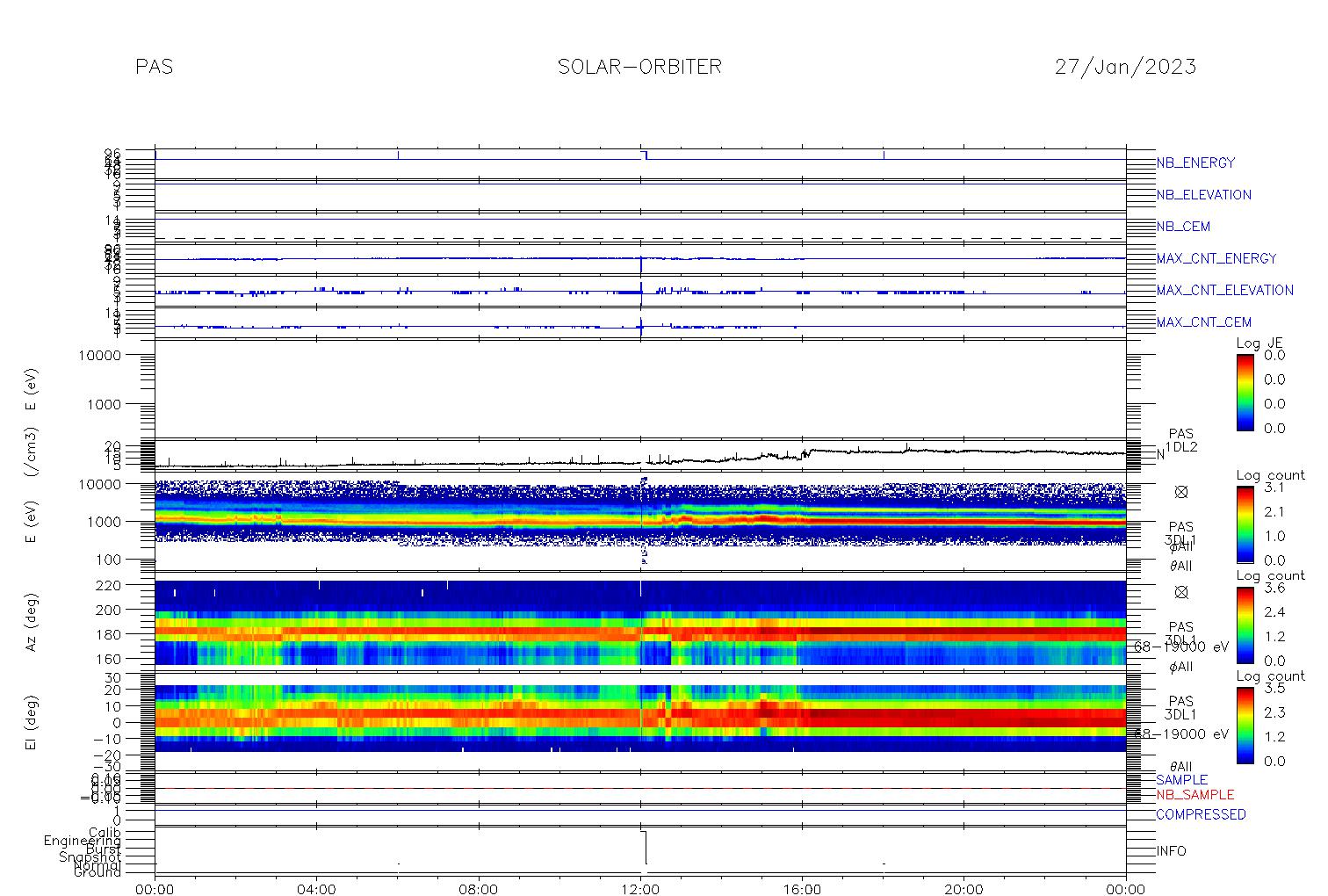The image size is (1328, 896).
Task: Click the Az (deg) axis title
Action: pos(32,622)
